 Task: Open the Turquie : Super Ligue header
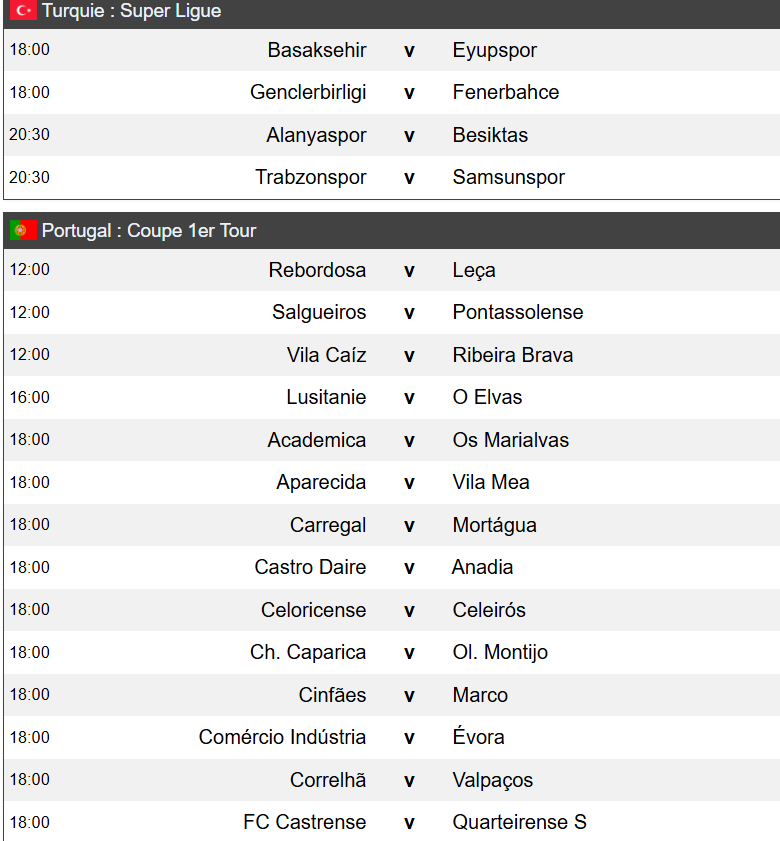tap(131, 12)
